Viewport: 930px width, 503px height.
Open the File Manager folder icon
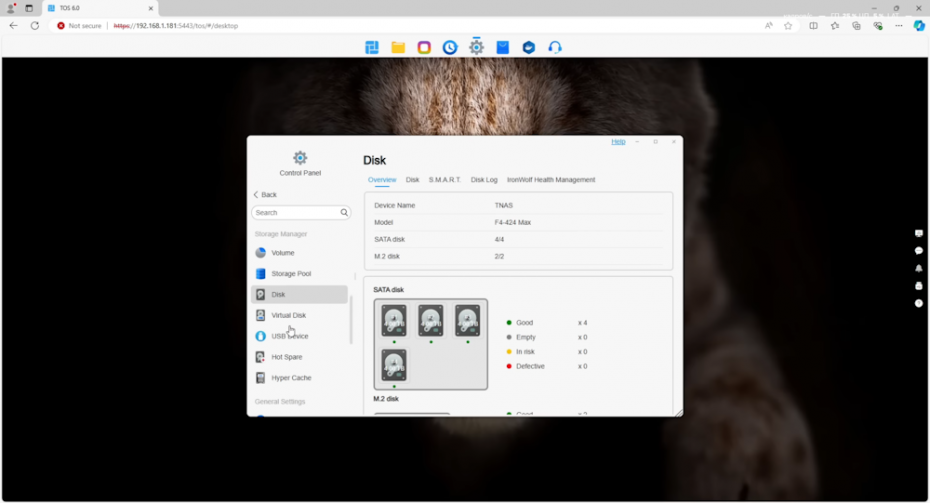tap(398, 47)
